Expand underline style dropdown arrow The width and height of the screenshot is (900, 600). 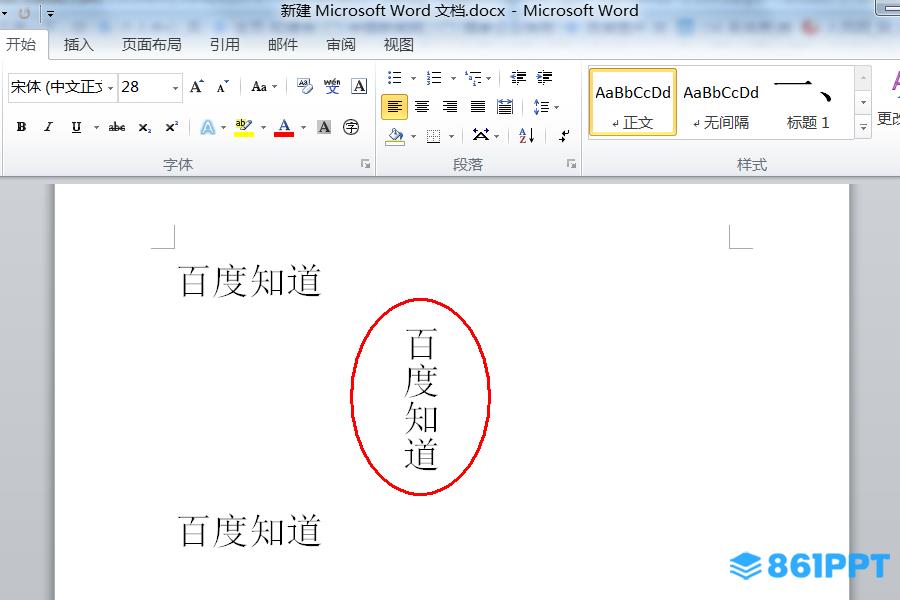tap(96, 127)
